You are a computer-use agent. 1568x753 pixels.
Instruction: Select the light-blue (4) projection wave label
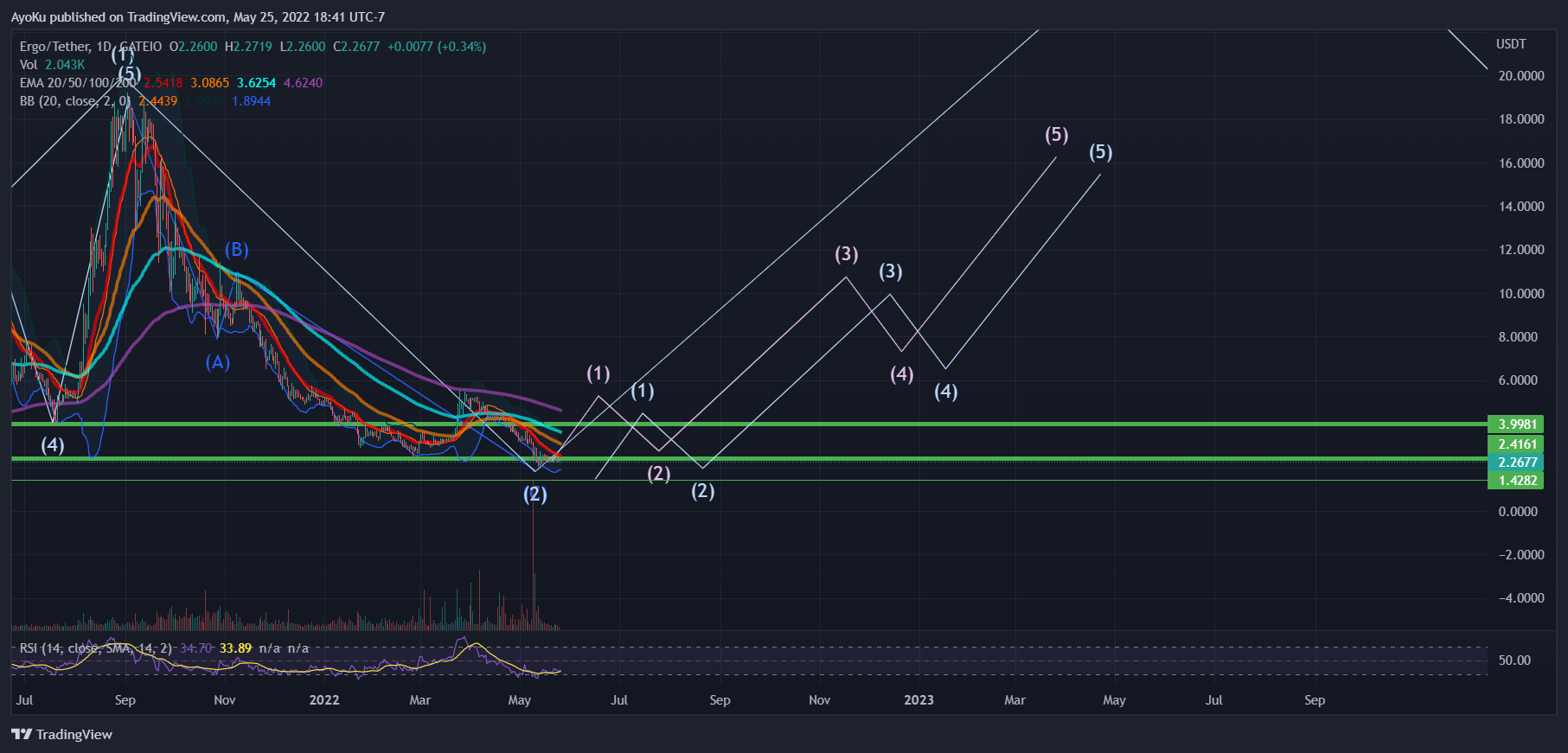[x=946, y=392]
